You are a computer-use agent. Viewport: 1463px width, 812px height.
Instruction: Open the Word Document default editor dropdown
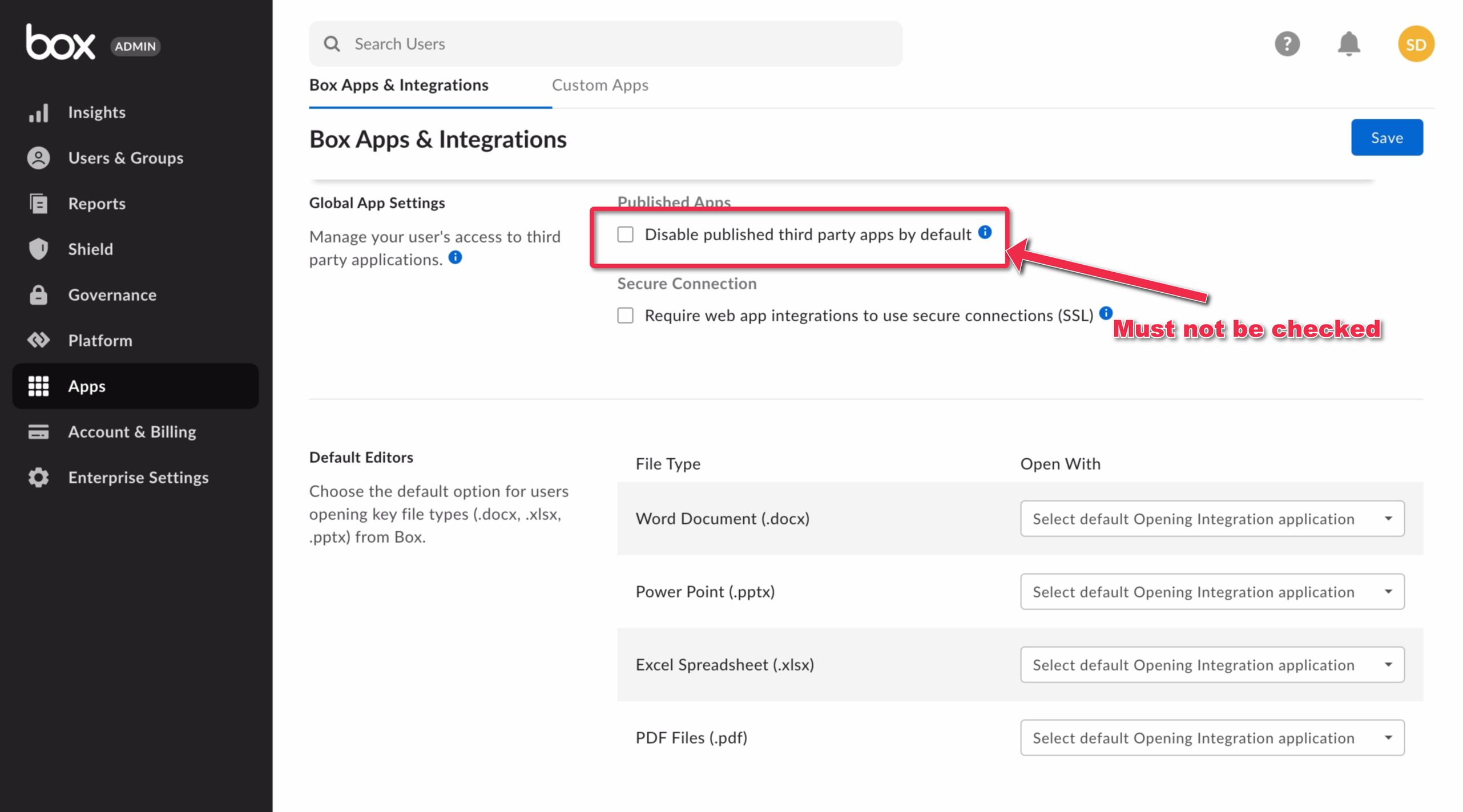[x=1212, y=519]
